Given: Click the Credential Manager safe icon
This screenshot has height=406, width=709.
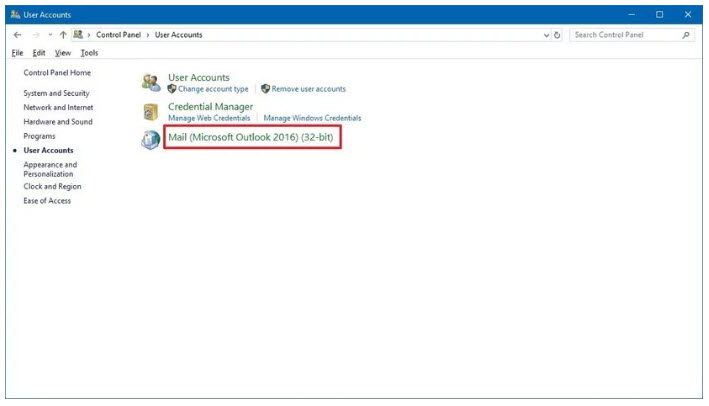Looking at the screenshot, I should coord(151,112).
